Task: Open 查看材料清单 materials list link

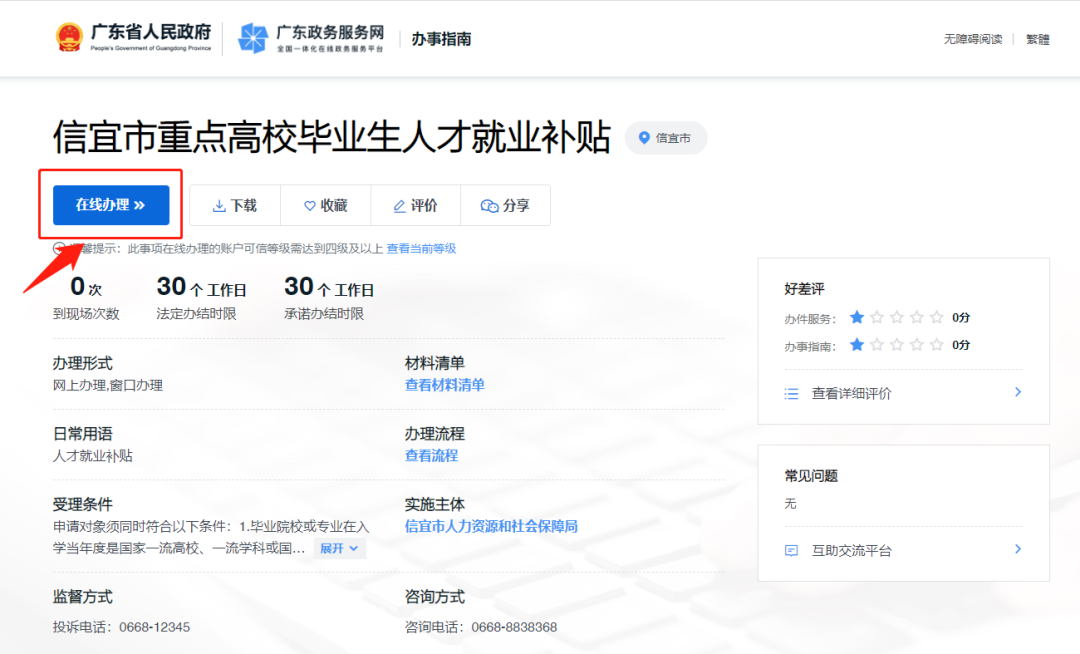Action: click(444, 385)
